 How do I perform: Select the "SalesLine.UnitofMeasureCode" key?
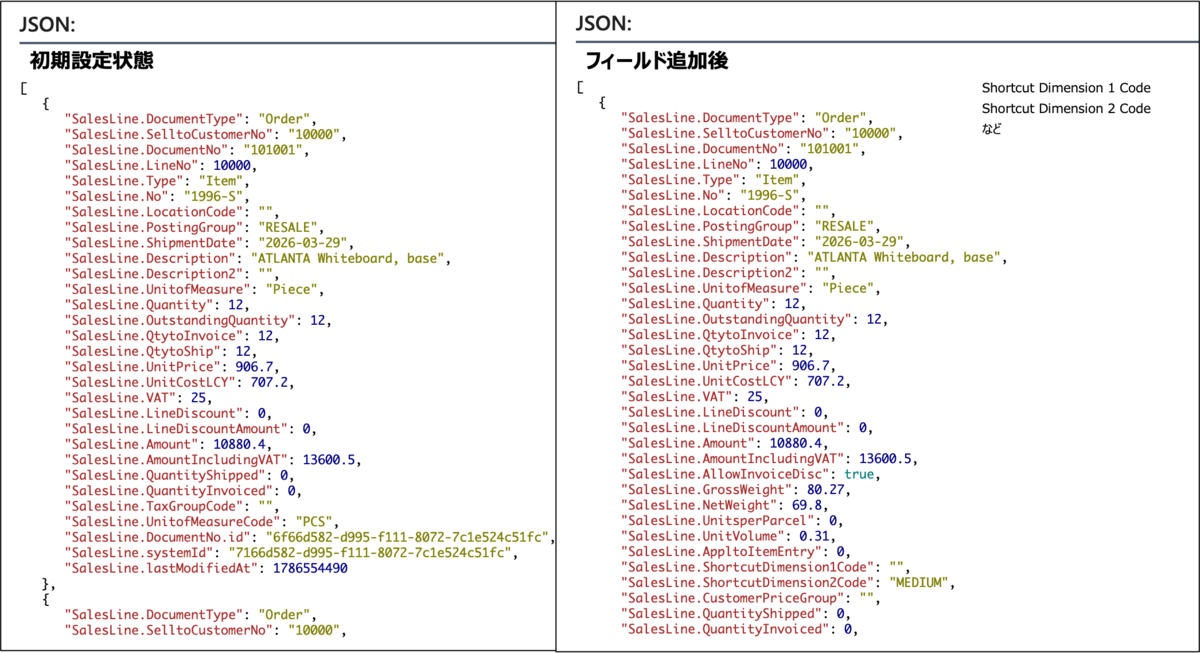click(x=172, y=521)
